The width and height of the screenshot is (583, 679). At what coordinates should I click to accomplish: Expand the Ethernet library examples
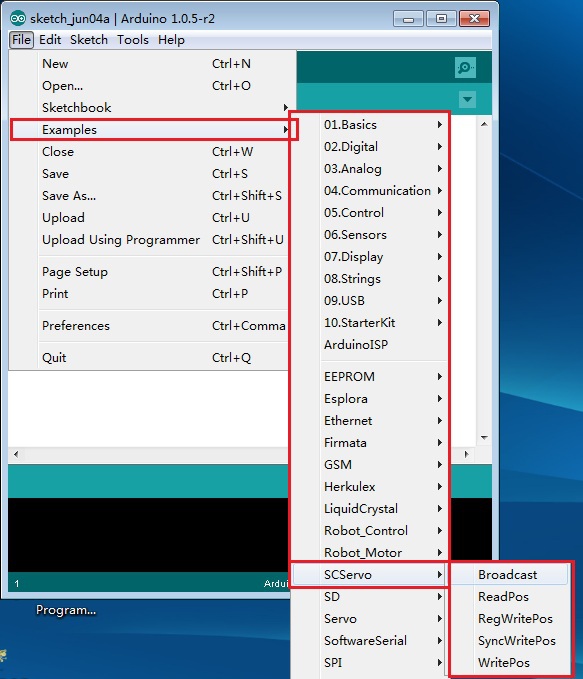pos(370,420)
